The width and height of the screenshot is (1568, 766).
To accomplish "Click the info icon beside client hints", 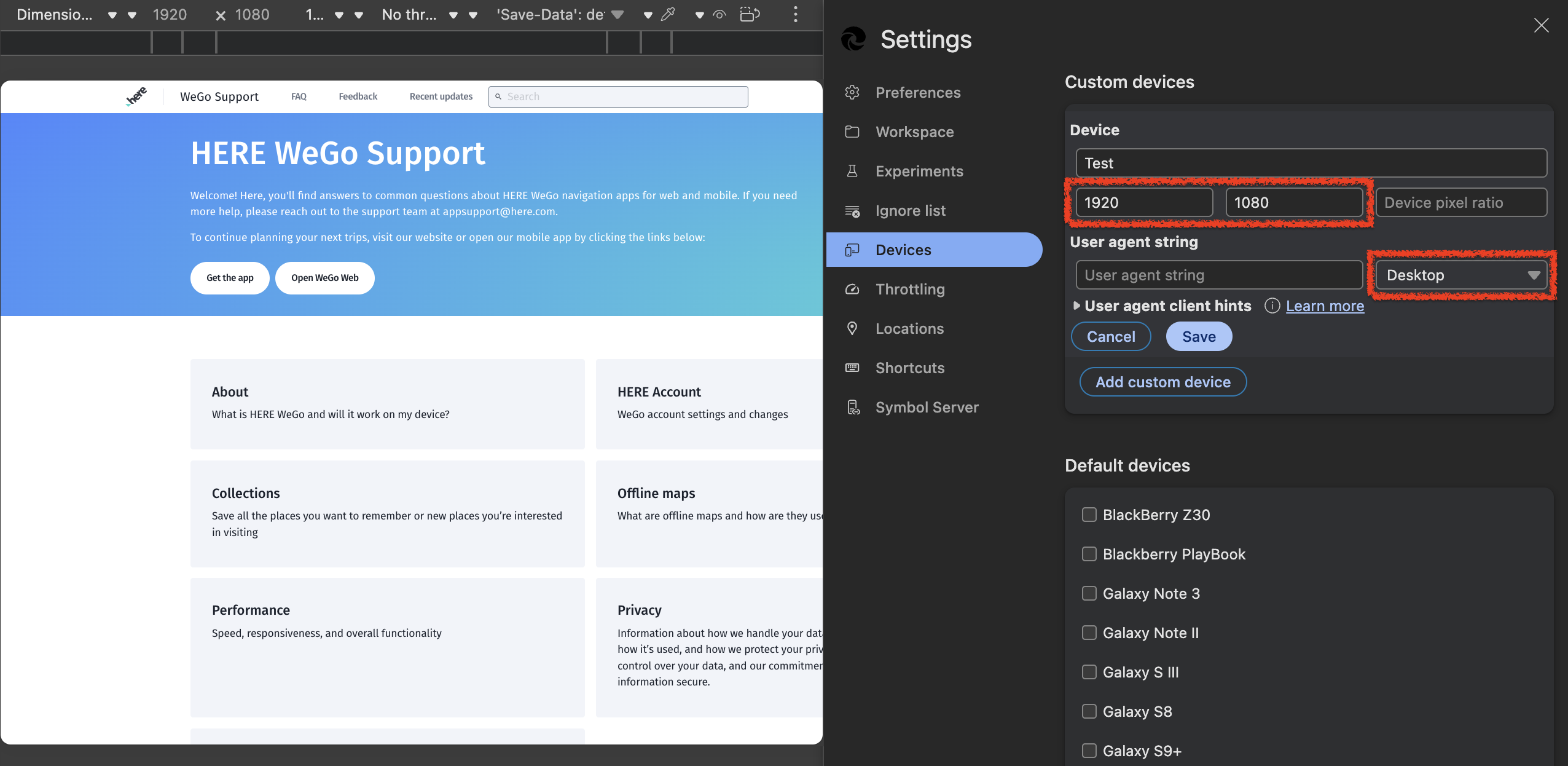I will tap(1272, 306).
